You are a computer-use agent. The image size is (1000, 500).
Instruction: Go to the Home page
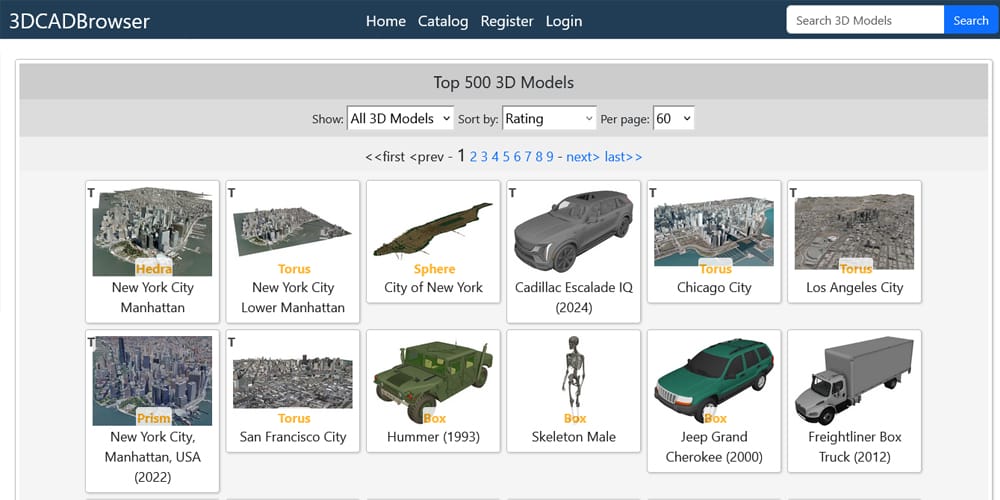(x=386, y=21)
